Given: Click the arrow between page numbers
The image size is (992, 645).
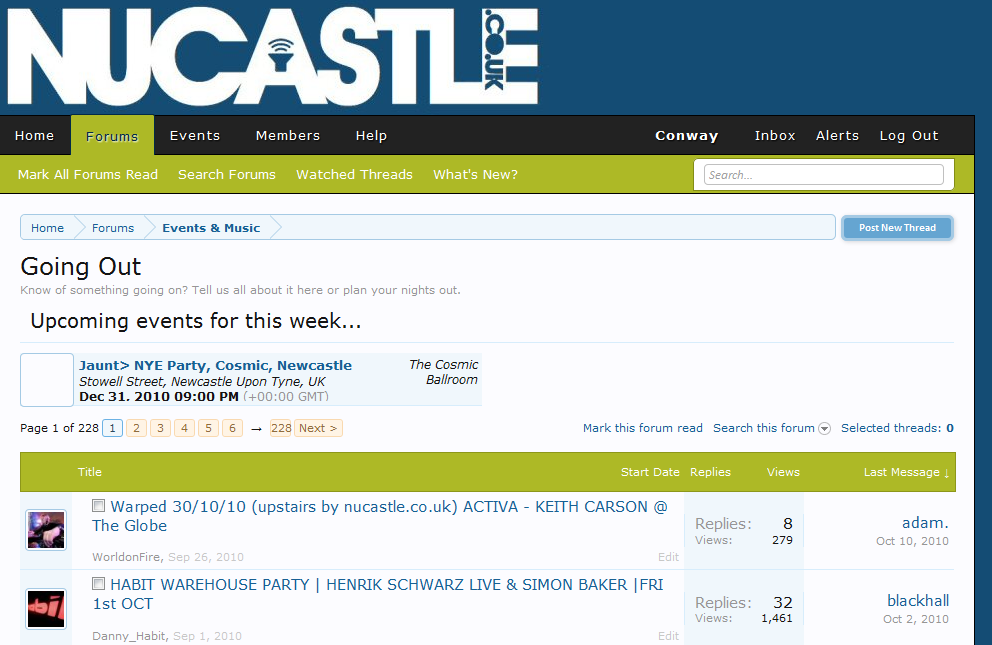Looking at the screenshot, I should (256, 429).
